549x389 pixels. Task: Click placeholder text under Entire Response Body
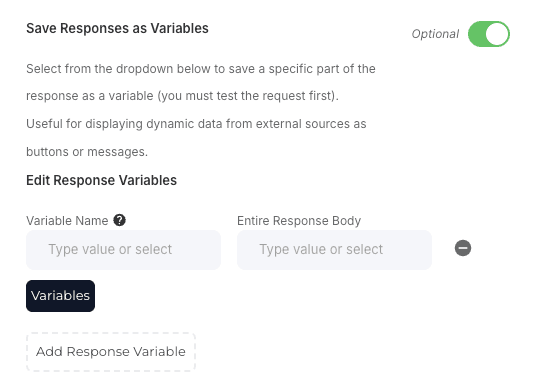click(321, 249)
